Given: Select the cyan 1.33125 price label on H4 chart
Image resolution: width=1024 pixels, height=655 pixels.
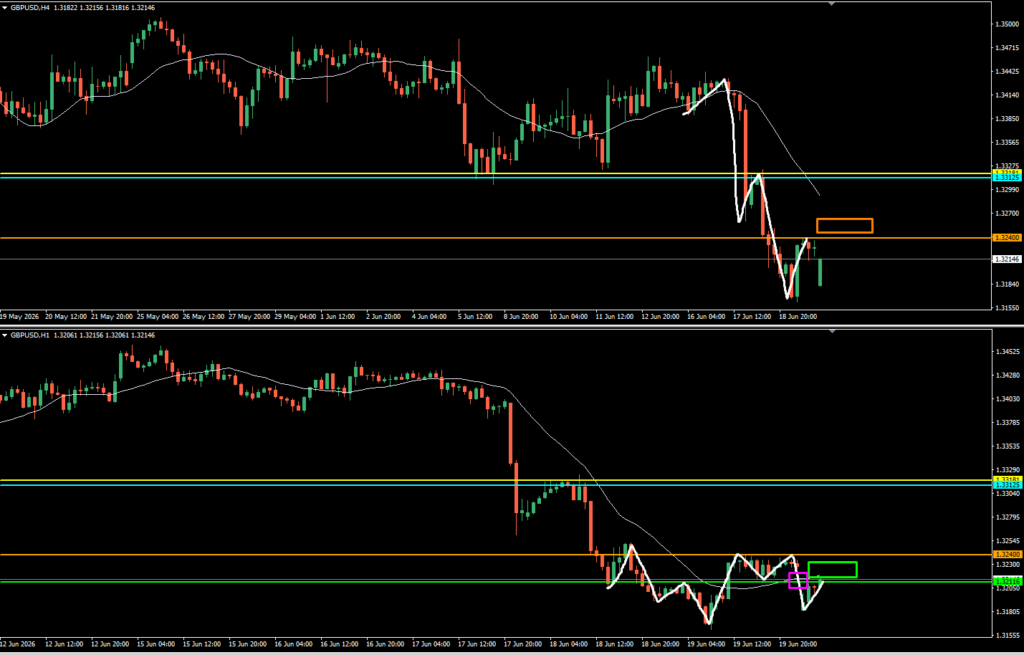Looking at the screenshot, I should click(1006, 178).
